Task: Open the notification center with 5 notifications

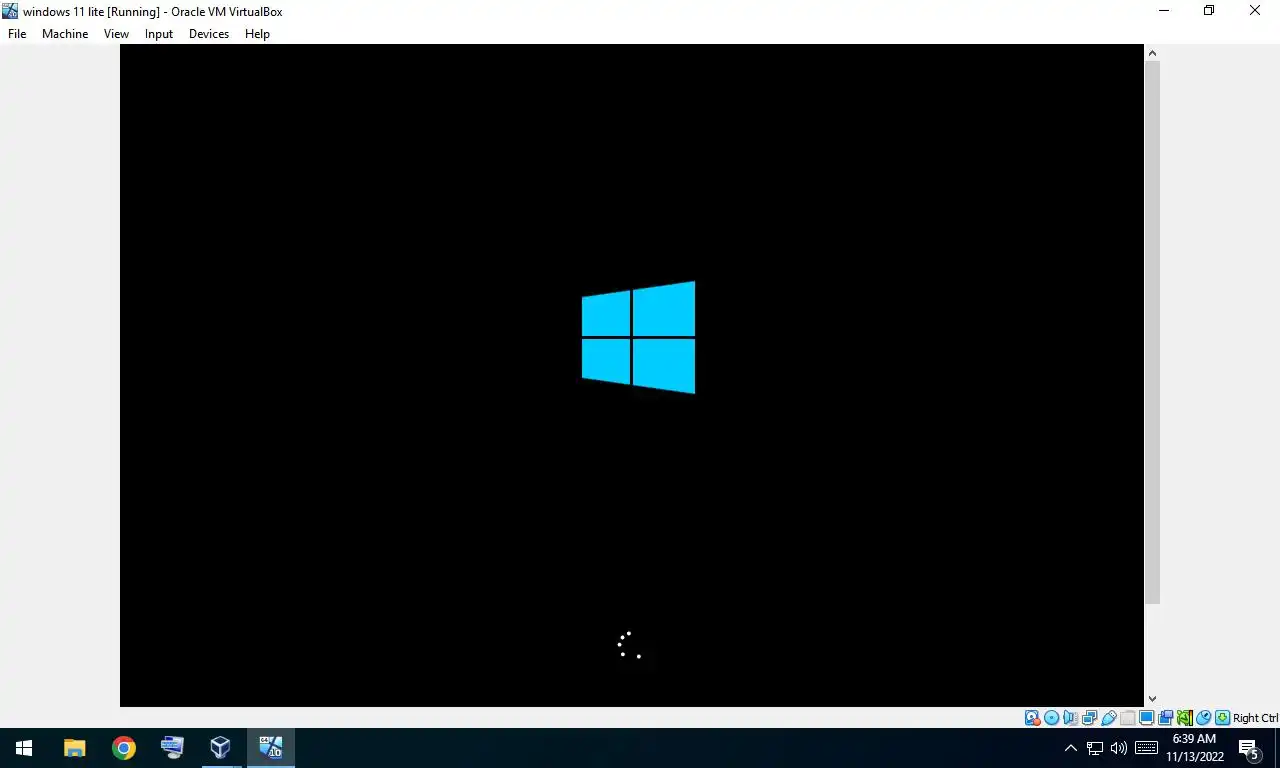Action: click(x=1249, y=748)
